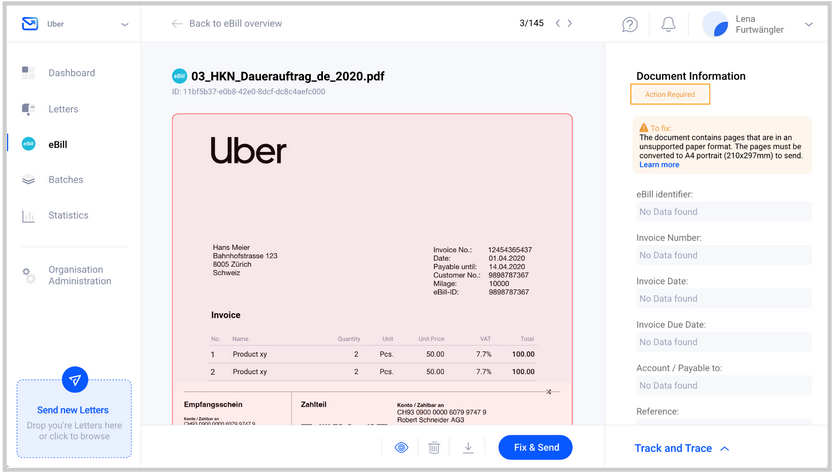Viewport: 833px width, 474px height.
Task: Open Batches in sidebar
Action: click(x=66, y=180)
